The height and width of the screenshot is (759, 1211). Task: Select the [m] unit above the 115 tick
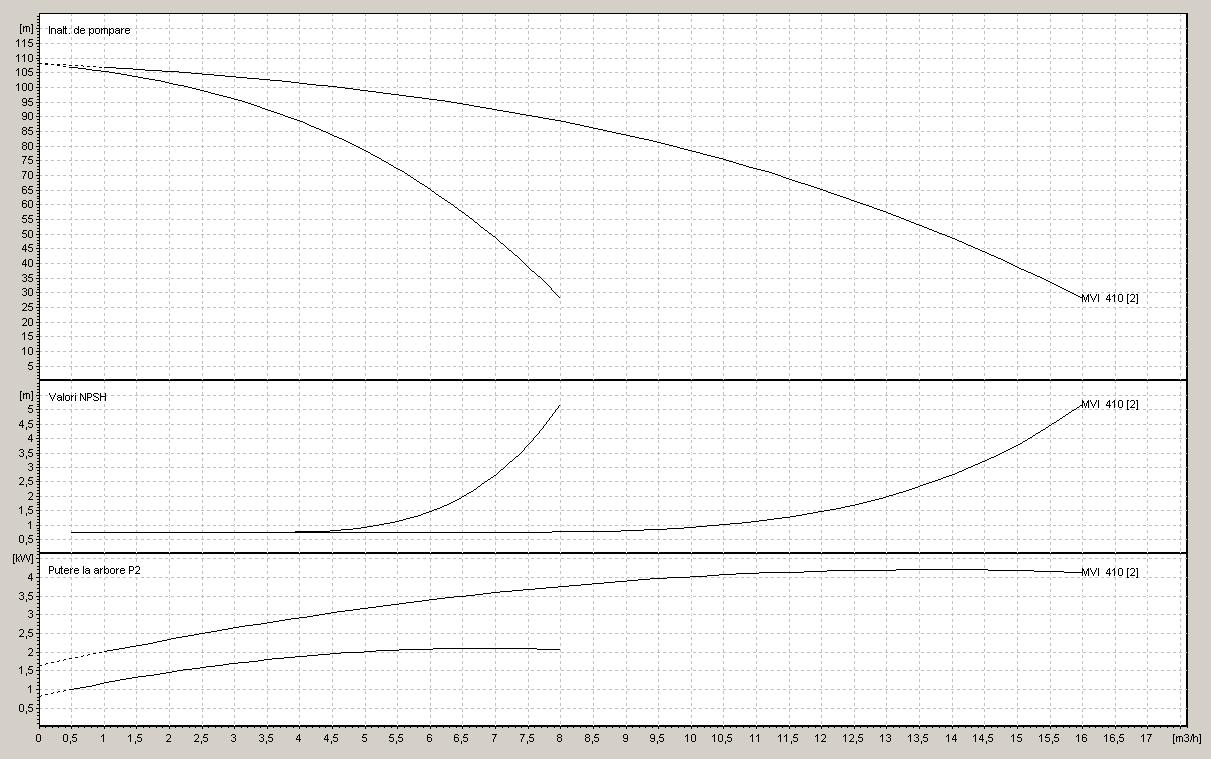26,28
